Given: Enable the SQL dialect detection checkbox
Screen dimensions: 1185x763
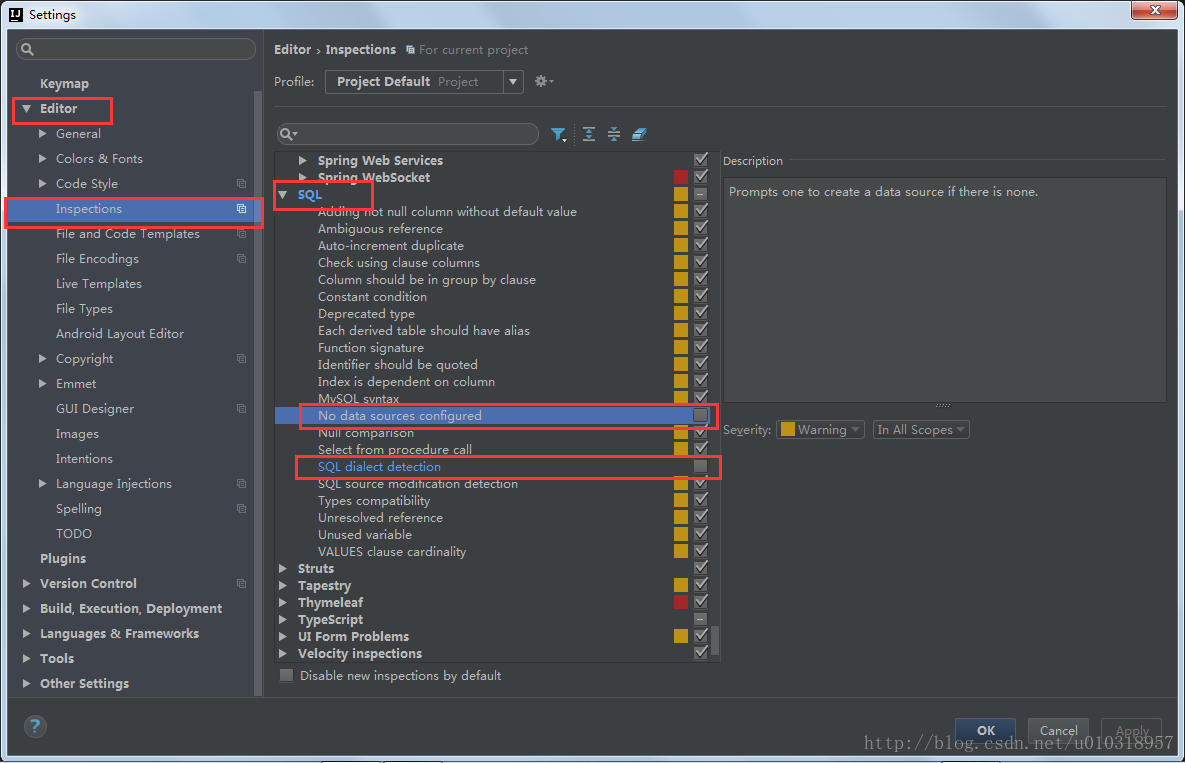Looking at the screenshot, I should (701, 466).
